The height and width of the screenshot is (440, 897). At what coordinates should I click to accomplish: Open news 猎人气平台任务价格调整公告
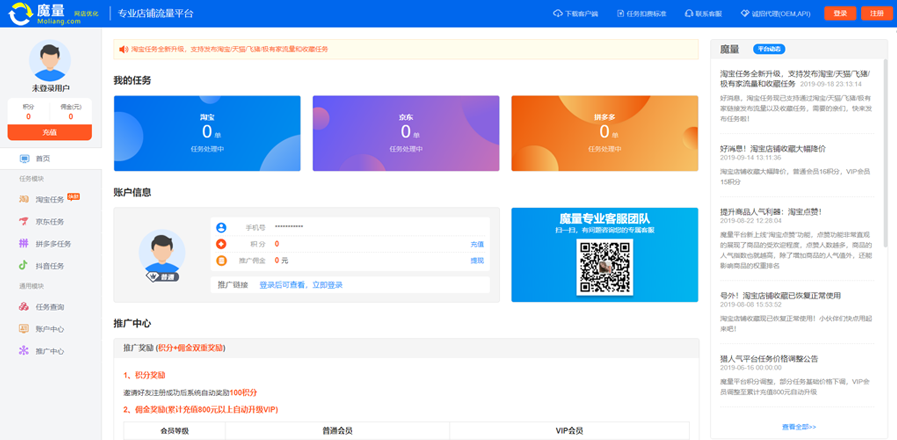coord(769,359)
